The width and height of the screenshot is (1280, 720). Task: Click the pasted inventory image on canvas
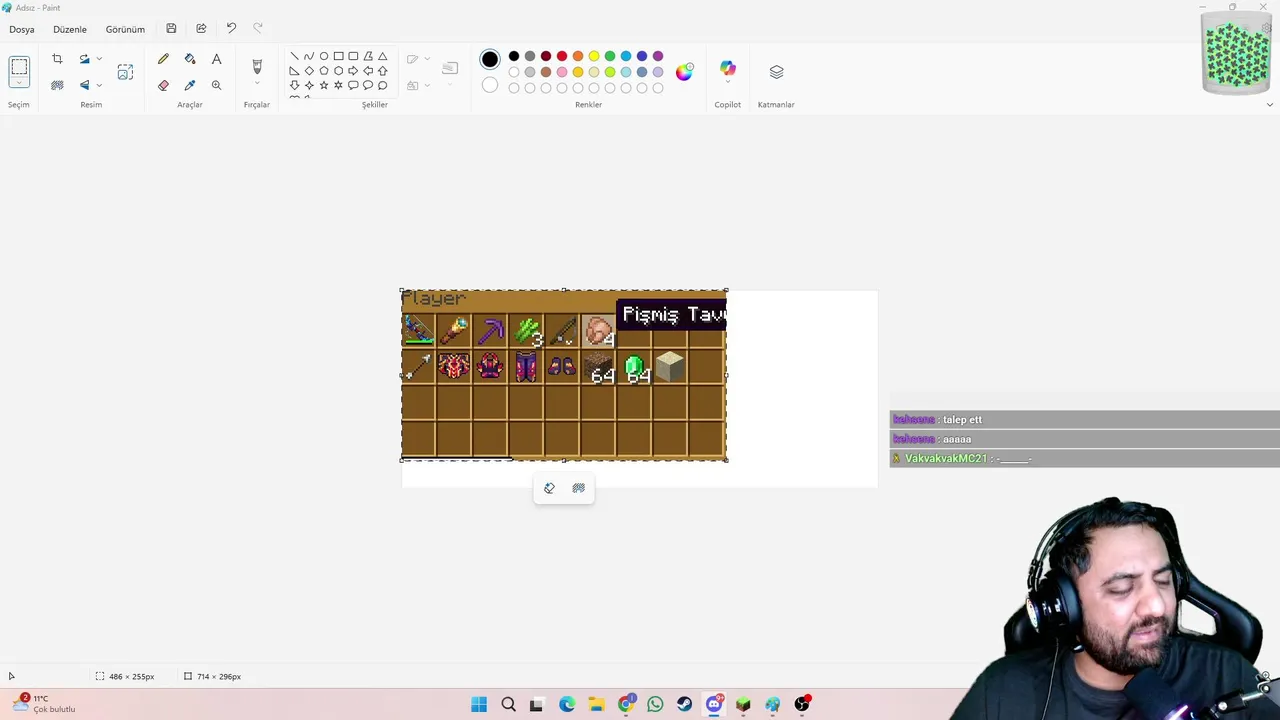click(x=564, y=375)
